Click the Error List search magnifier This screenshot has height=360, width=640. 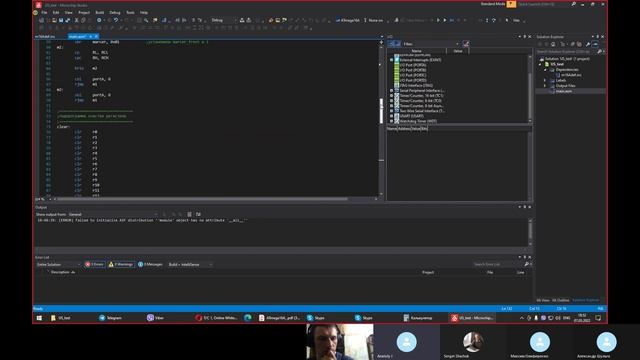coord(527,264)
